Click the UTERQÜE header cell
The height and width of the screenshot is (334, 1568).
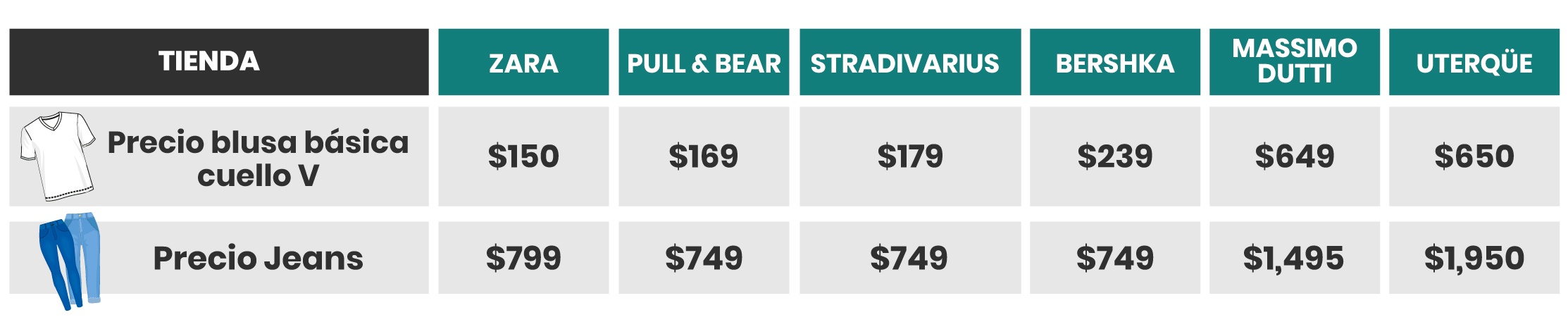point(1474,62)
